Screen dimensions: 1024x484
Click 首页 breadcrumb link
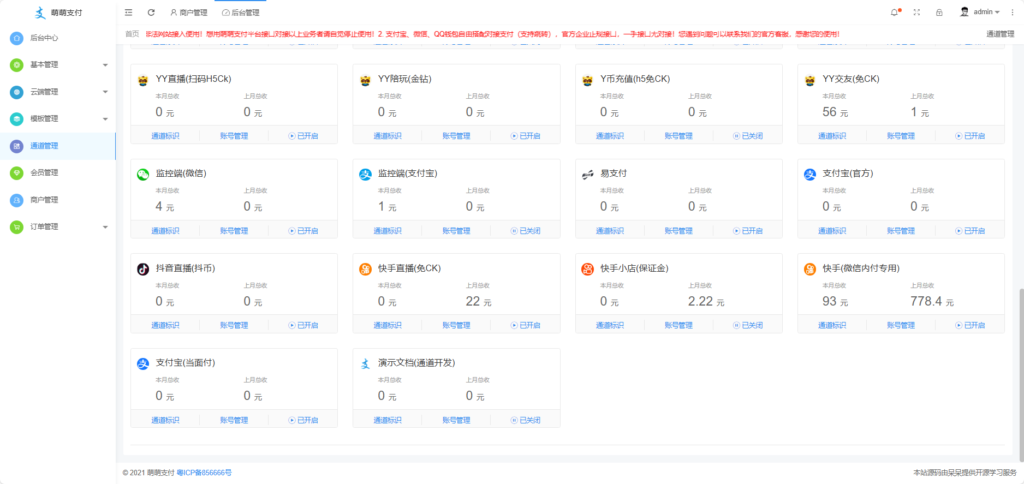pyautogui.click(x=132, y=33)
